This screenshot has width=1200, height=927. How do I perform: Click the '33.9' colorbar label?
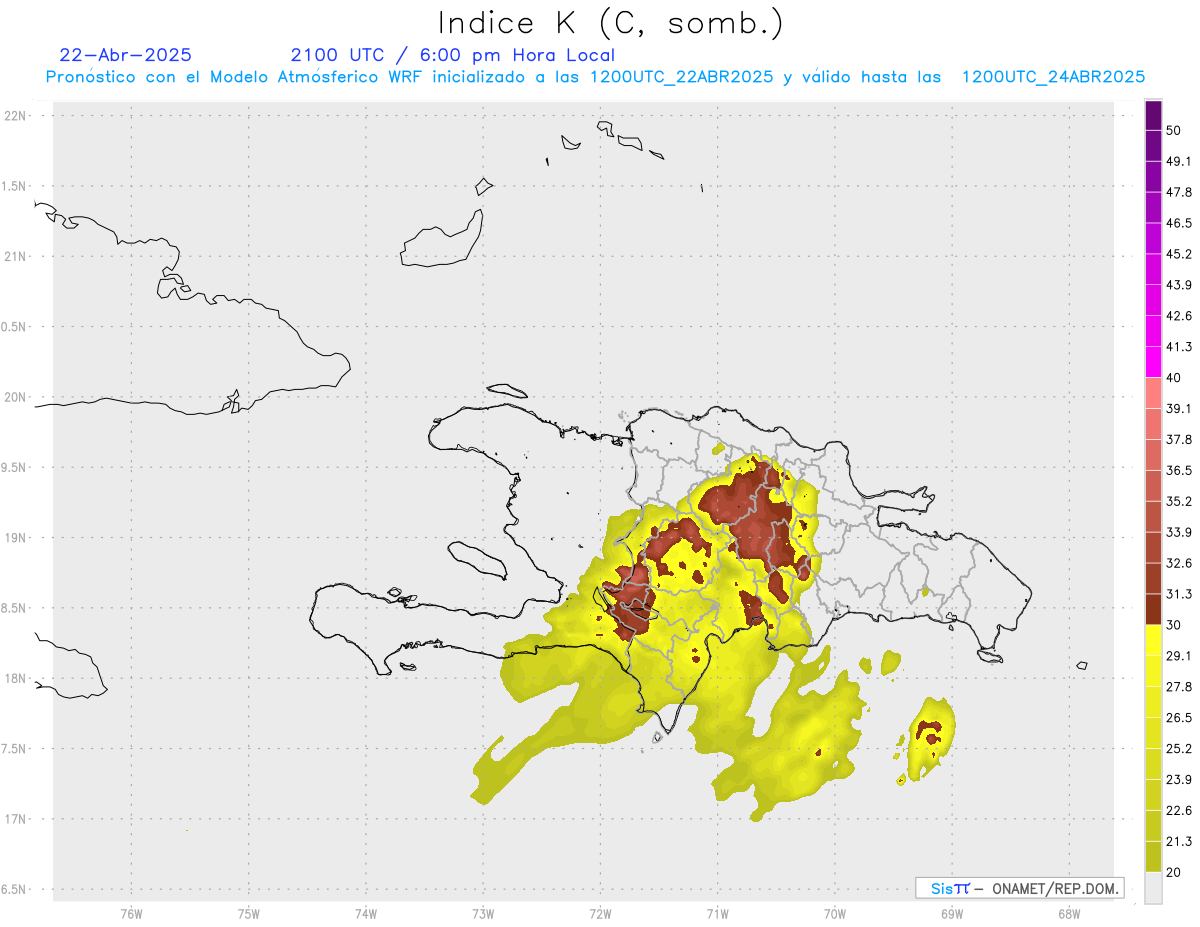pos(1179,532)
